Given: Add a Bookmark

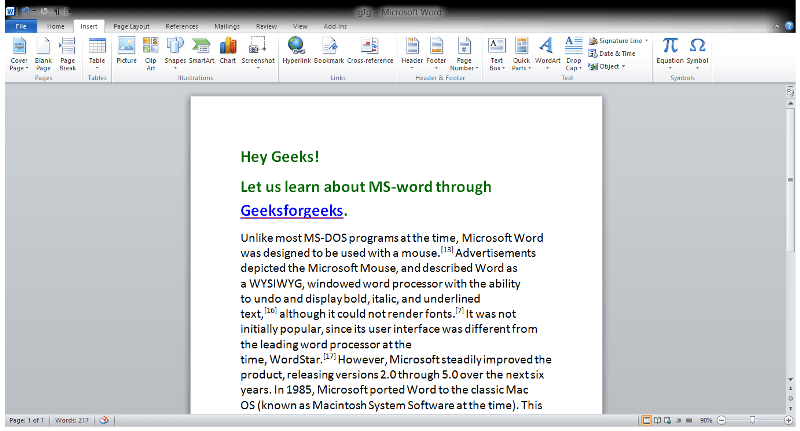Looking at the screenshot, I should tap(329, 51).
